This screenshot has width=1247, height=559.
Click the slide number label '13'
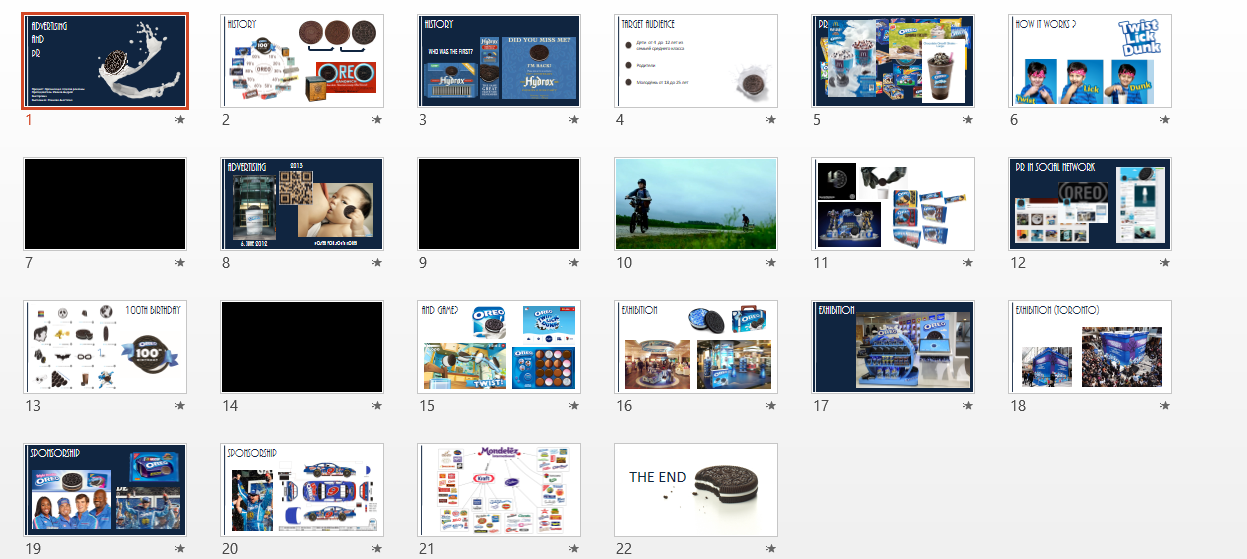point(33,406)
